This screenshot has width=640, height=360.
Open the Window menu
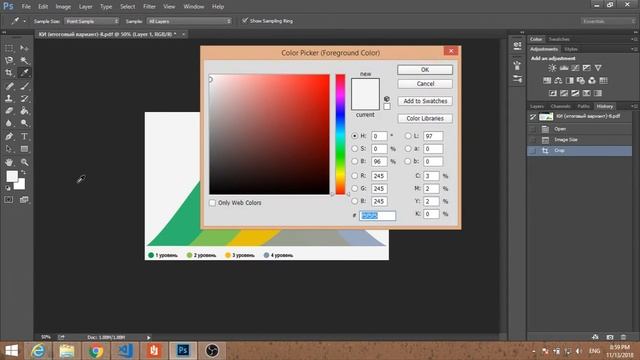tap(193, 7)
